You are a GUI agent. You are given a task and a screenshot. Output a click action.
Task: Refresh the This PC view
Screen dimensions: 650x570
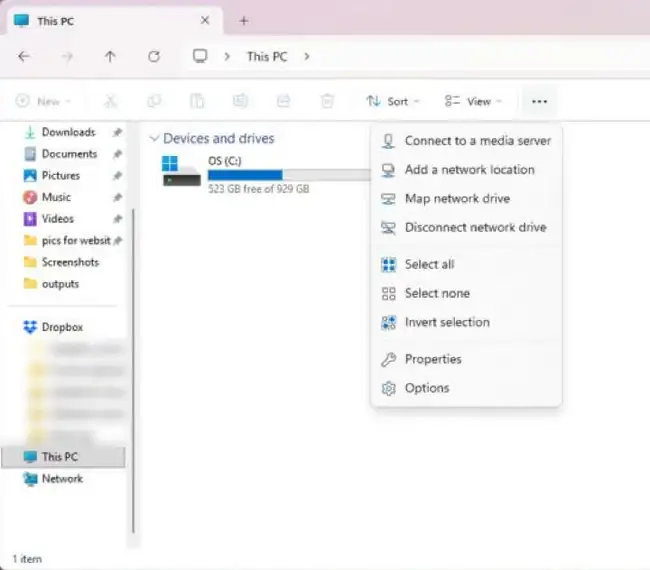click(154, 56)
